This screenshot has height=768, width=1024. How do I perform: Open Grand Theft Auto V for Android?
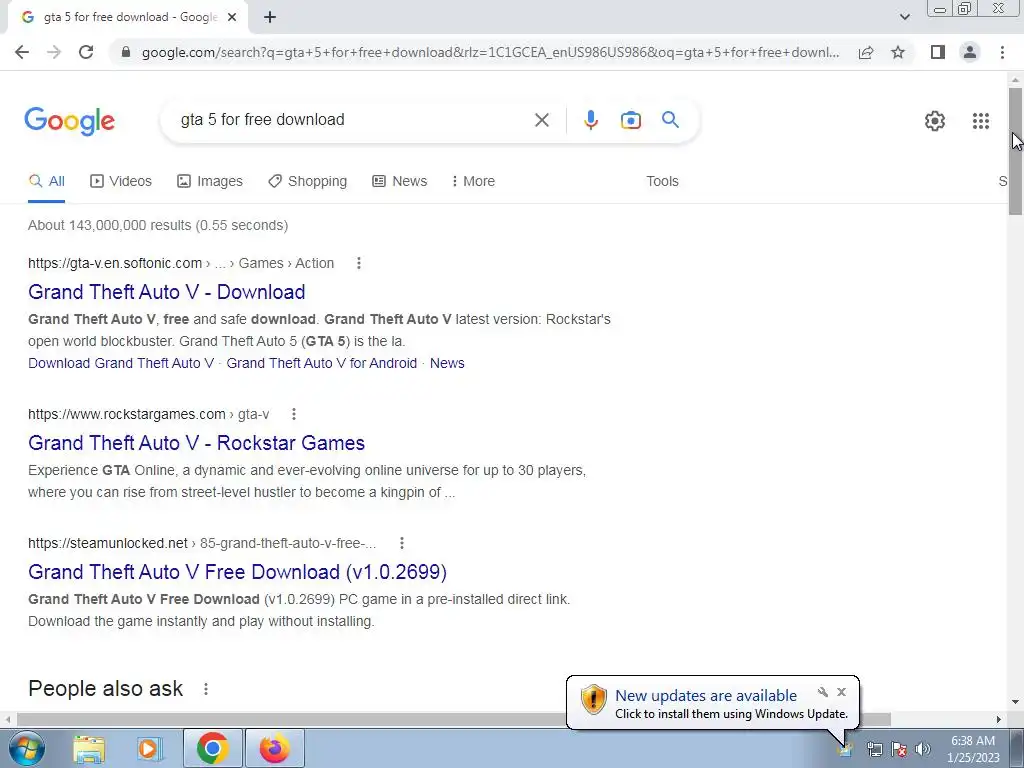tap(321, 363)
